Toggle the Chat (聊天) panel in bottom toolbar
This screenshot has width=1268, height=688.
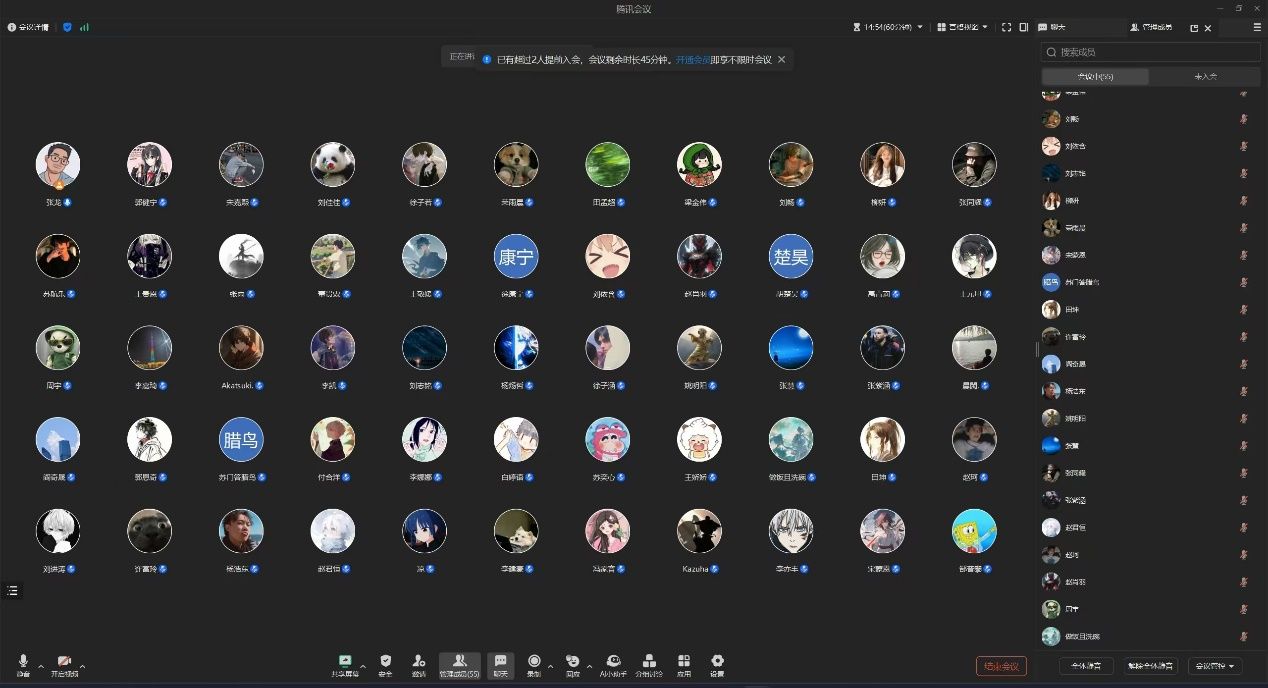[x=500, y=663]
